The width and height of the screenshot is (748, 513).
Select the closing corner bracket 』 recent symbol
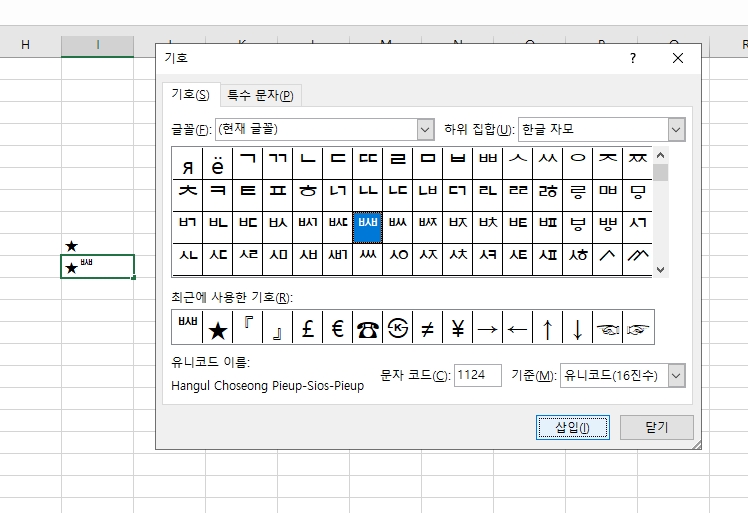click(278, 327)
